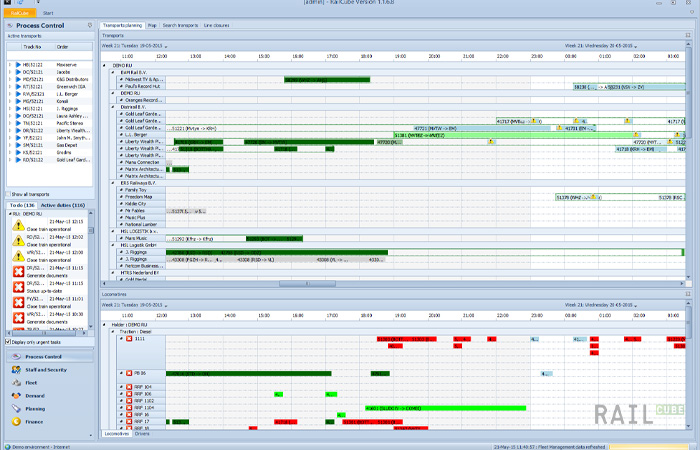Viewport: 700px width, 450px height.
Task: Switch to the Line closures tab
Action: (x=217, y=25)
